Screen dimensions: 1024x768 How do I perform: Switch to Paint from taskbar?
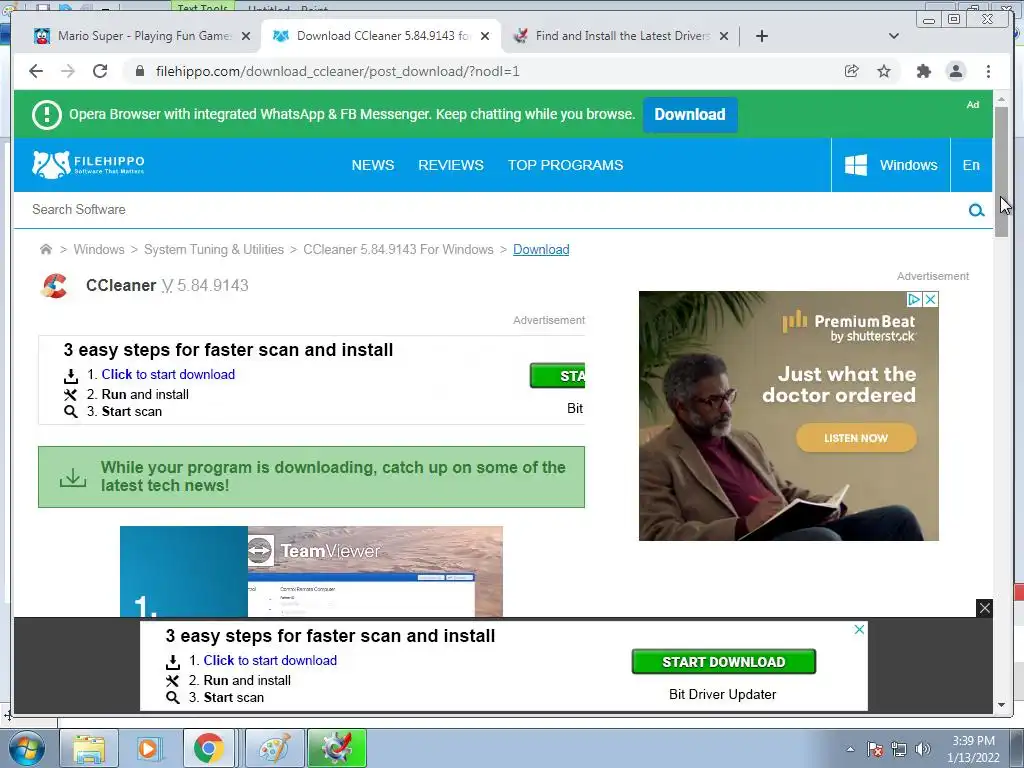(x=274, y=748)
